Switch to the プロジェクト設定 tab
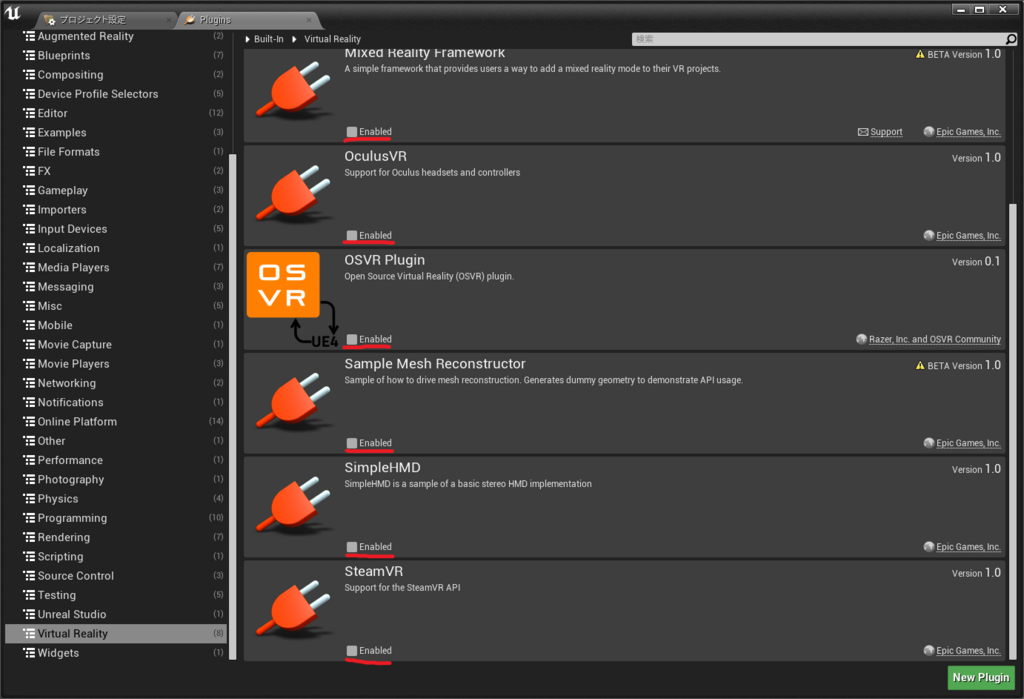1024x699 pixels. click(x=104, y=20)
